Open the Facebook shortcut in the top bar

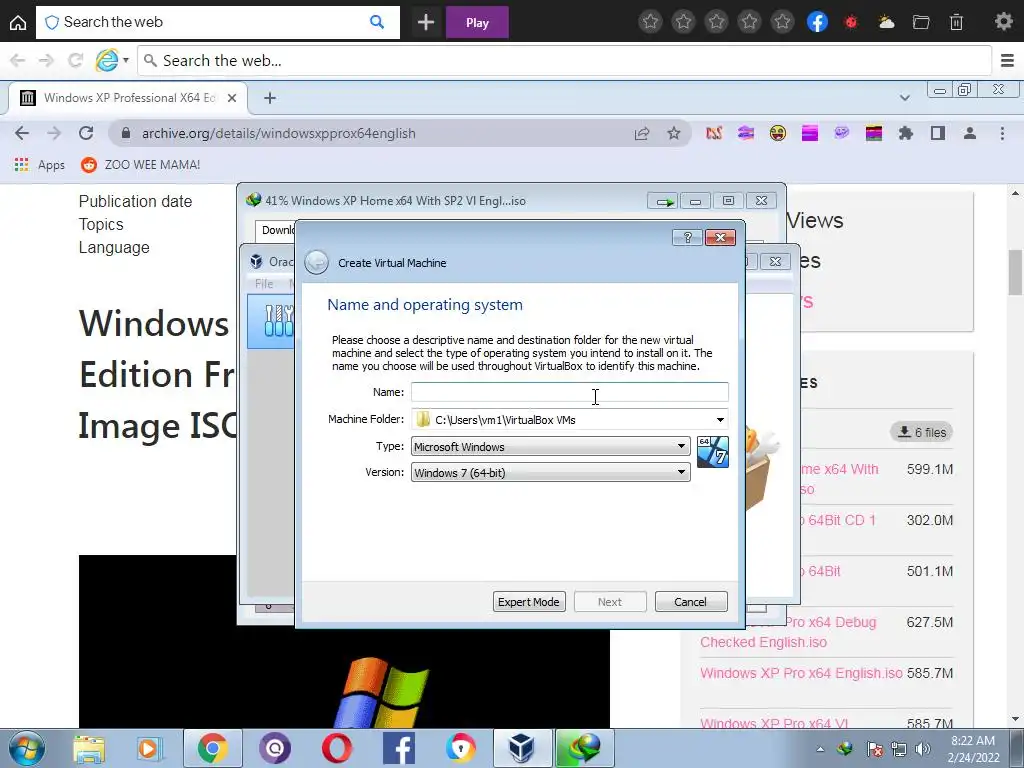tap(817, 22)
